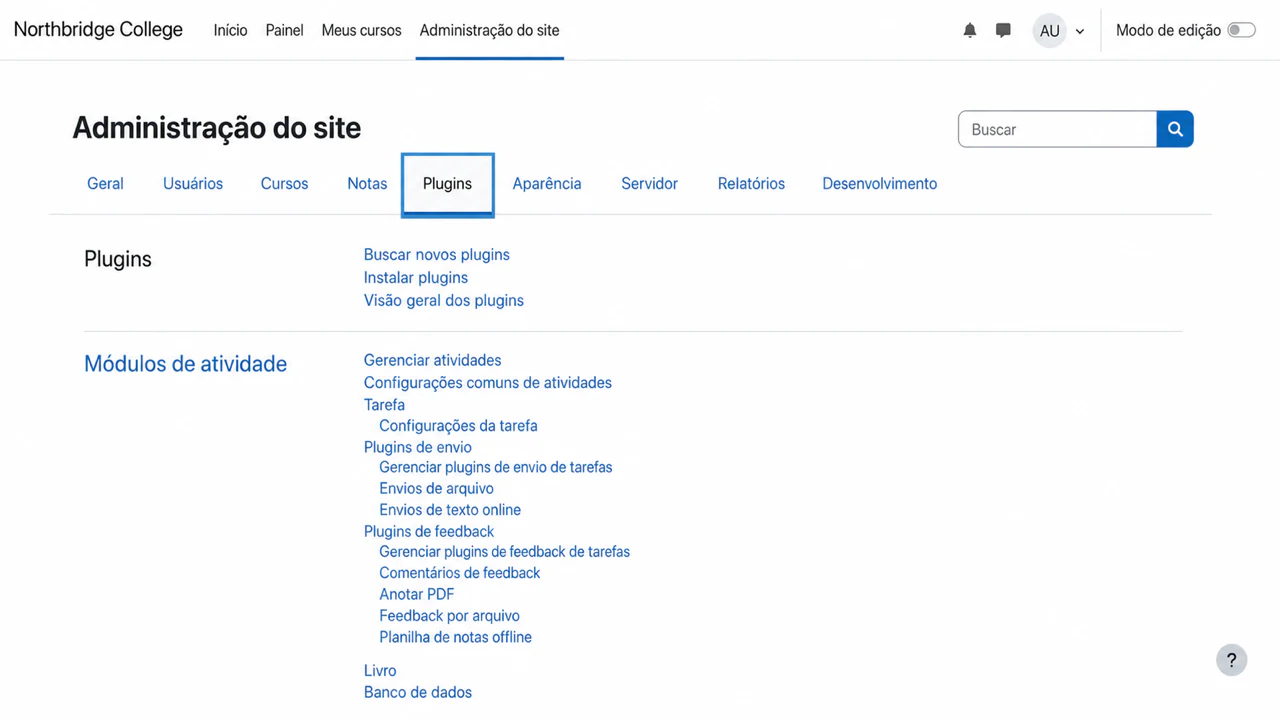Open the help question mark button
The height and width of the screenshot is (720, 1280).
click(1232, 660)
